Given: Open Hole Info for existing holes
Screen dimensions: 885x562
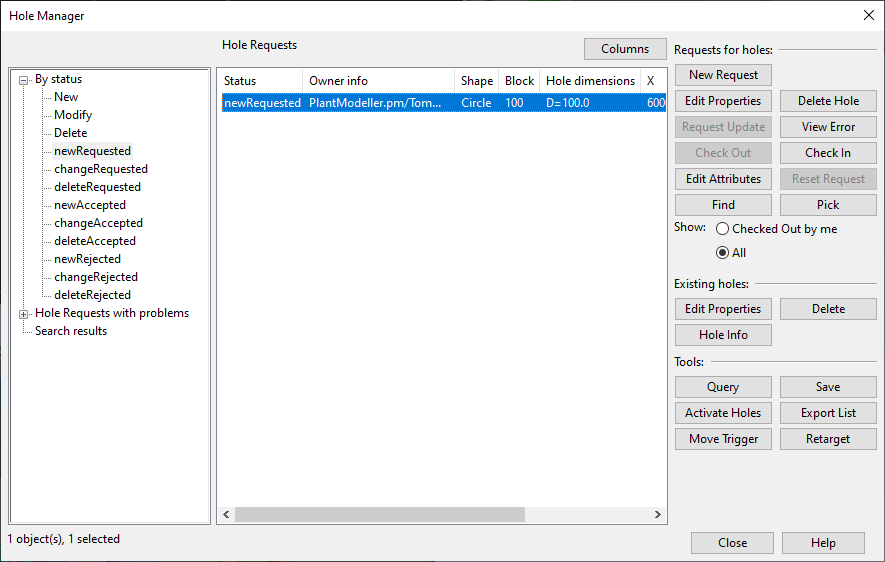Looking at the screenshot, I should pyautogui.click(x=723, y=335).
